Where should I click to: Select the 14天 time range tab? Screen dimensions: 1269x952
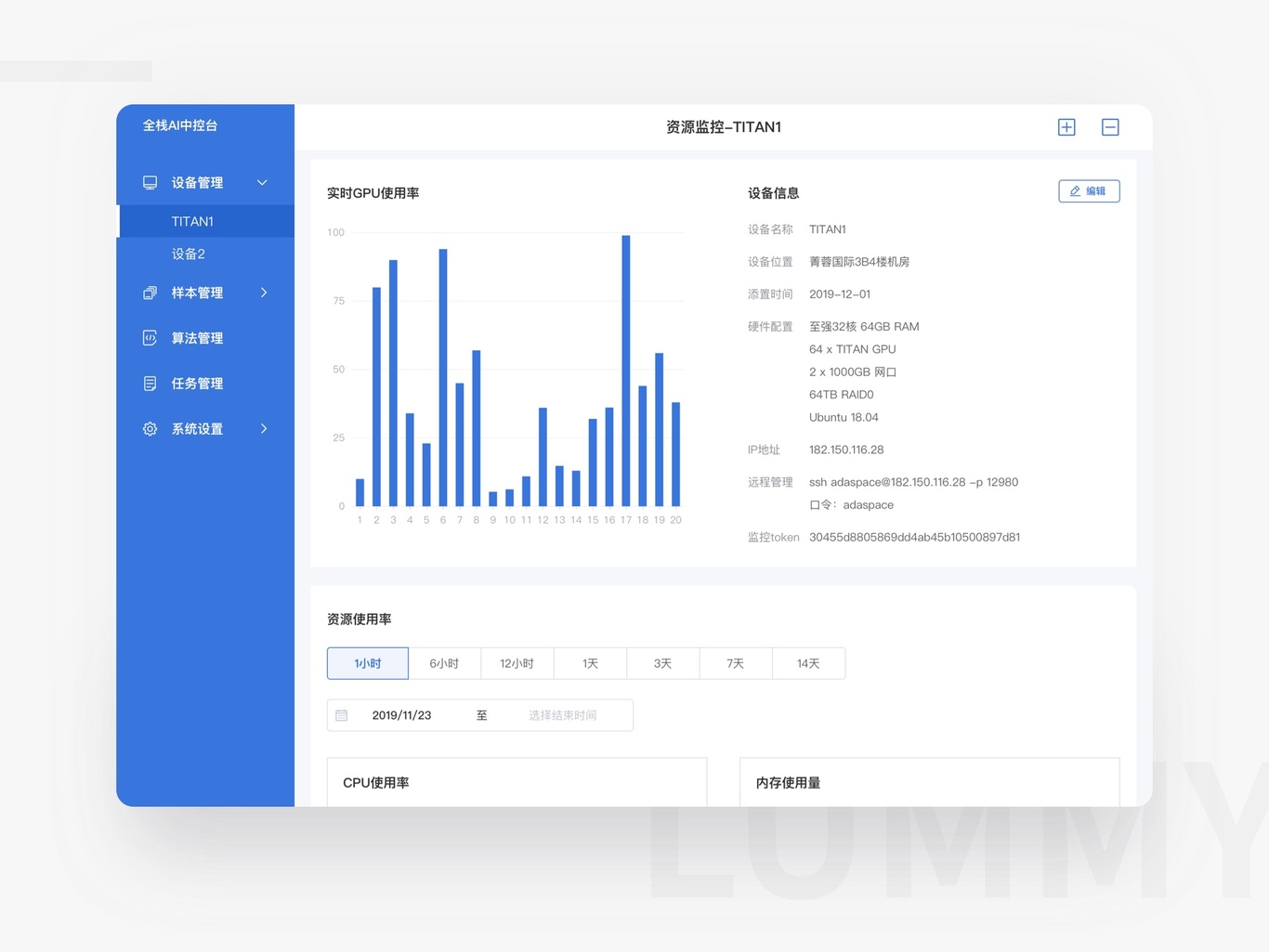pyautogui.click(x=808, y=663)
